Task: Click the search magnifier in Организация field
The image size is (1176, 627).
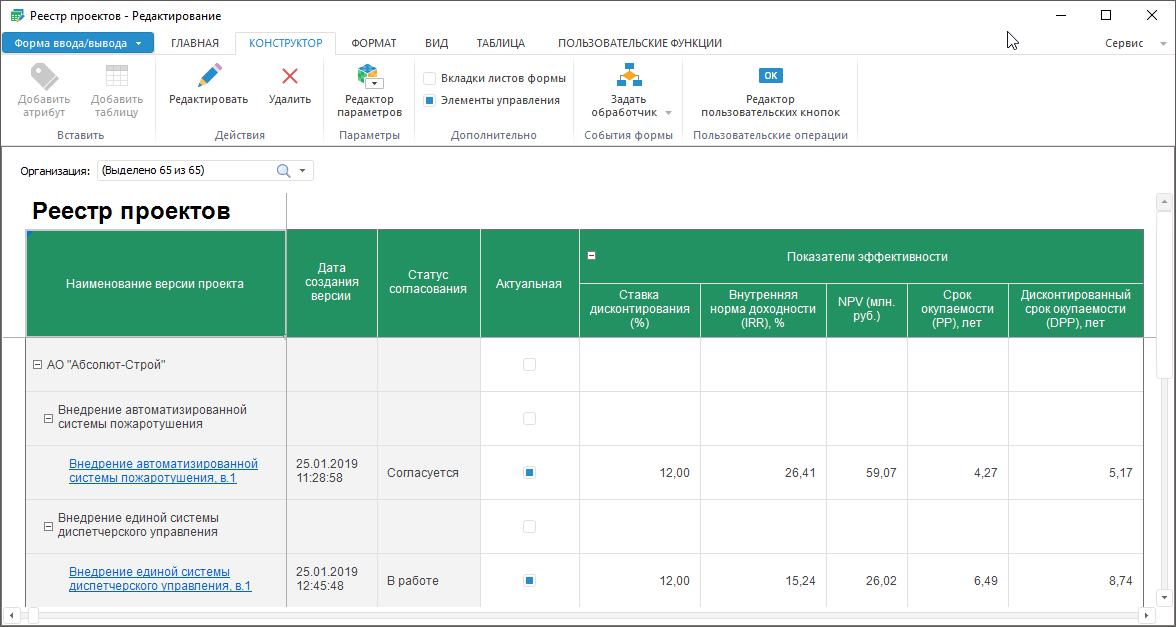Action: pos(283,171)
